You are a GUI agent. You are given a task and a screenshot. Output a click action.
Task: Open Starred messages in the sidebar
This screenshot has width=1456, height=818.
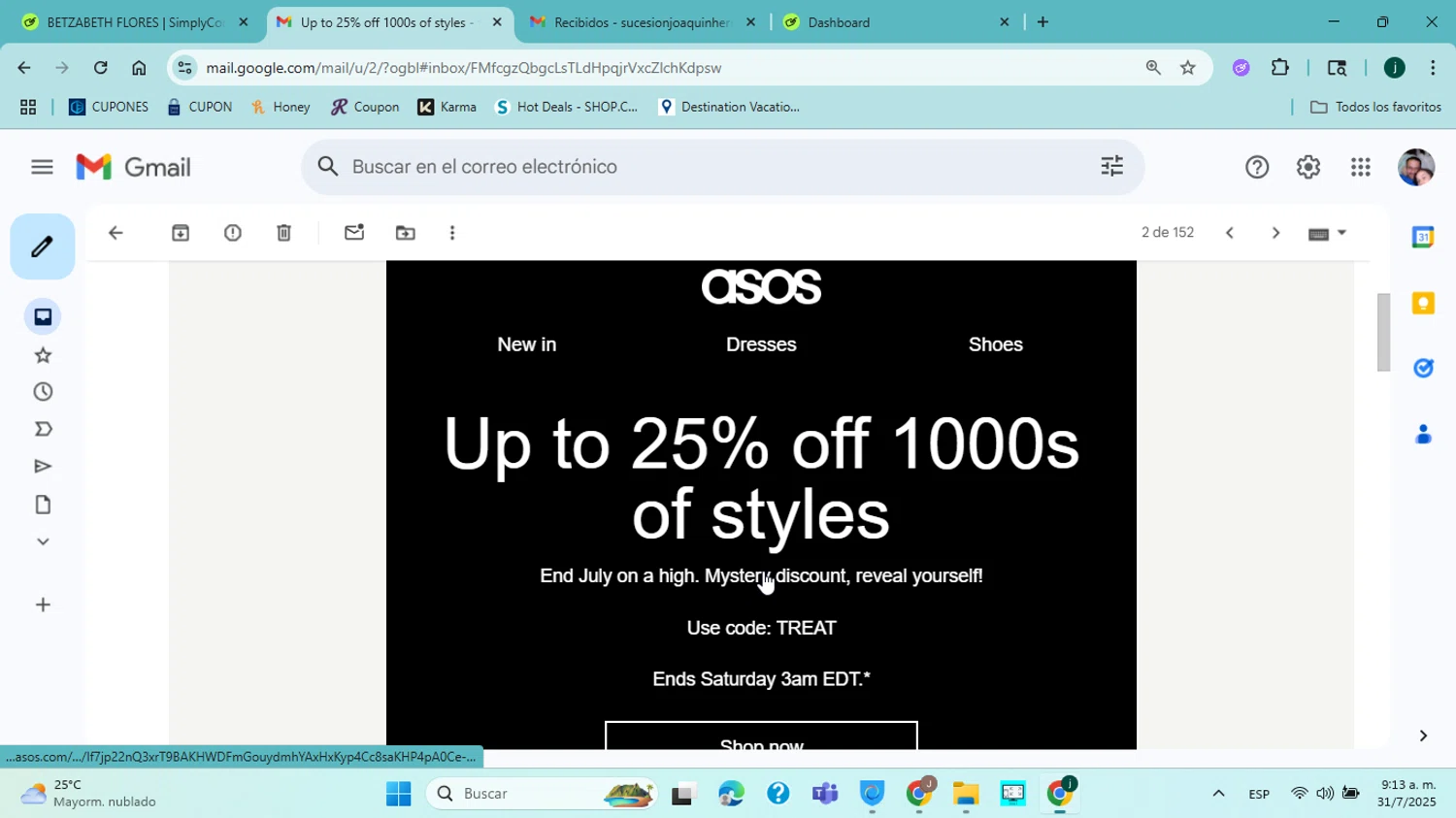pos(43,355)
